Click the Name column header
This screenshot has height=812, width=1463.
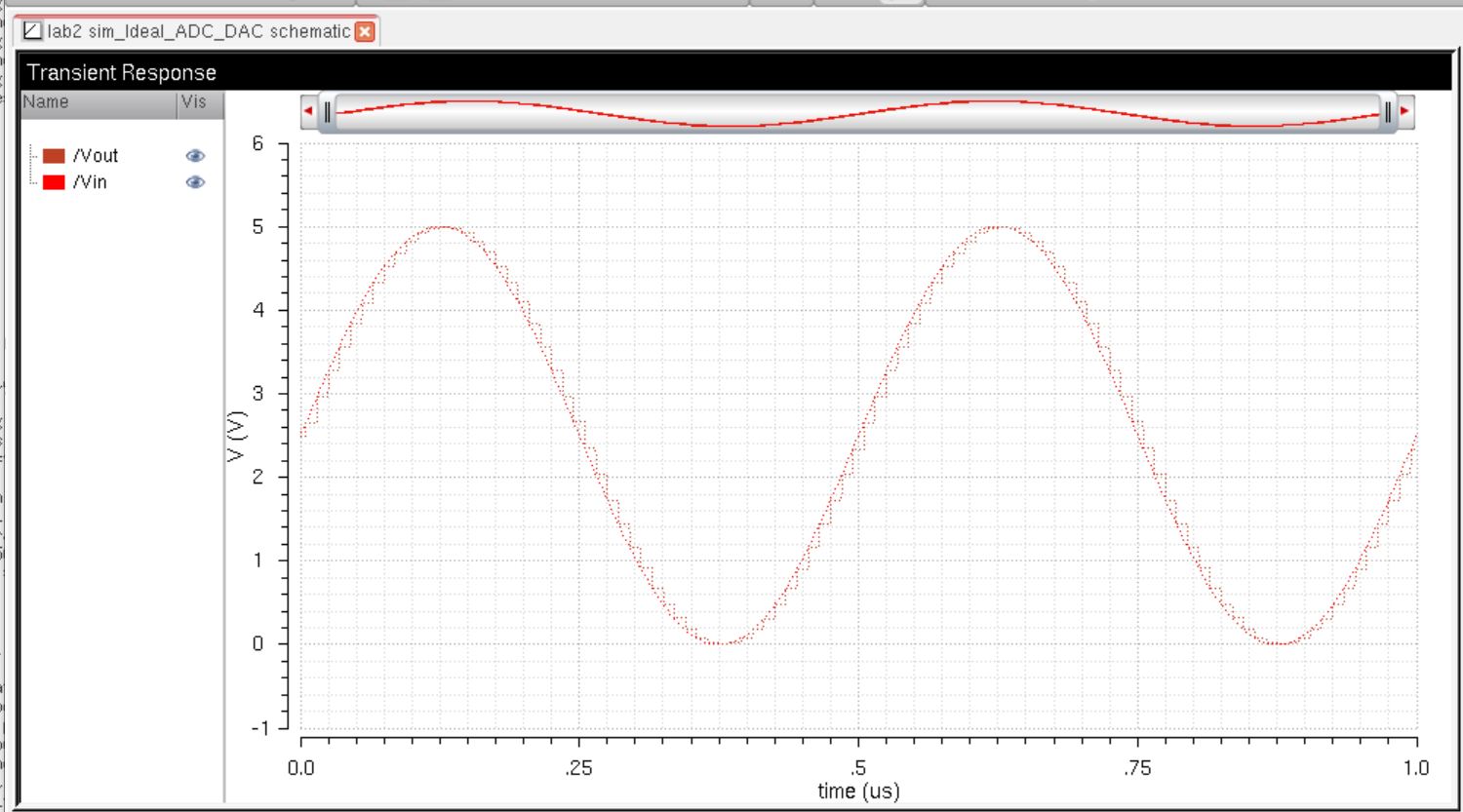click(x=99, y=102)
